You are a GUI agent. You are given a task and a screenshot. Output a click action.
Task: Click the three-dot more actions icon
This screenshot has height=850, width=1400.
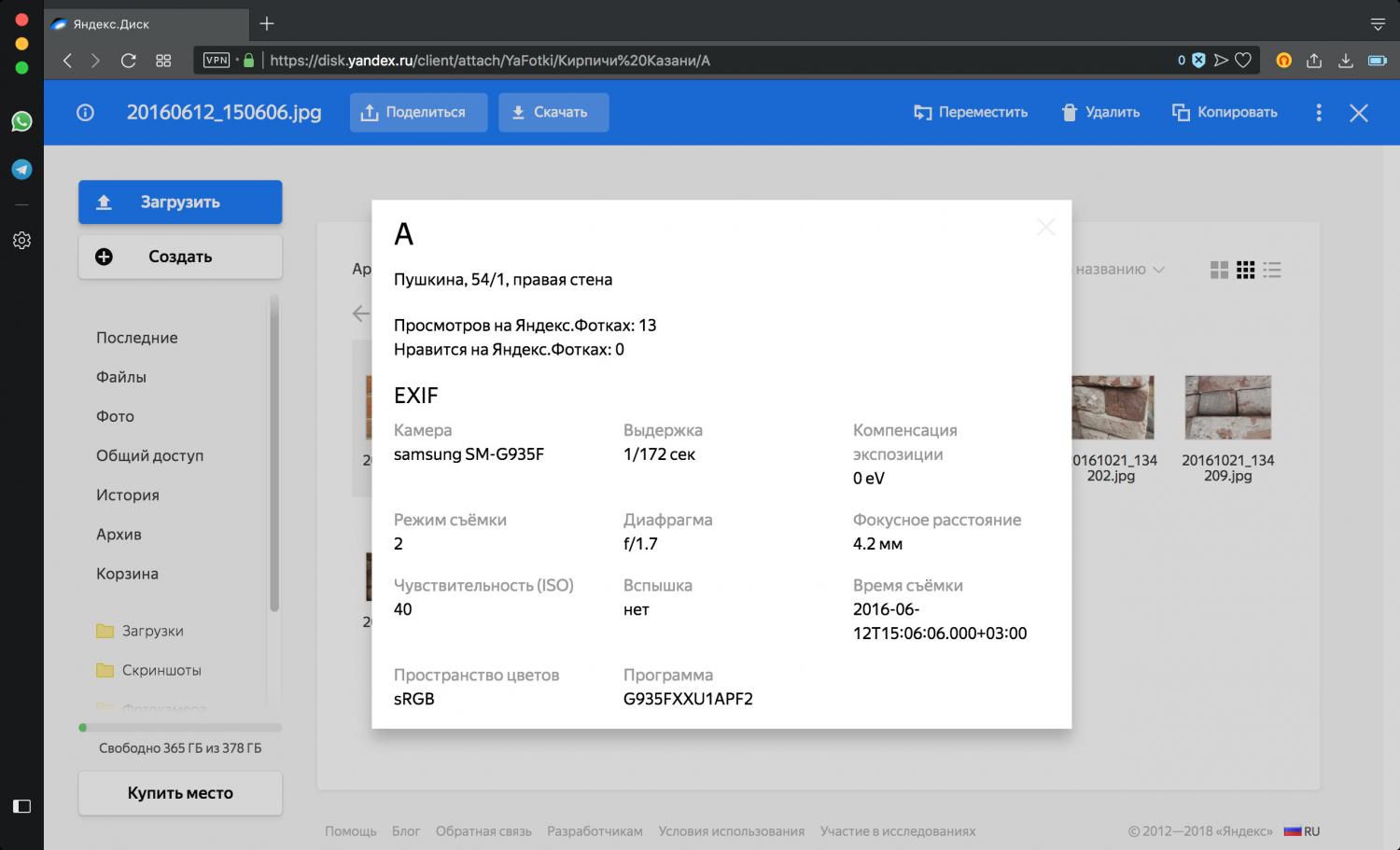point(1318,113)
